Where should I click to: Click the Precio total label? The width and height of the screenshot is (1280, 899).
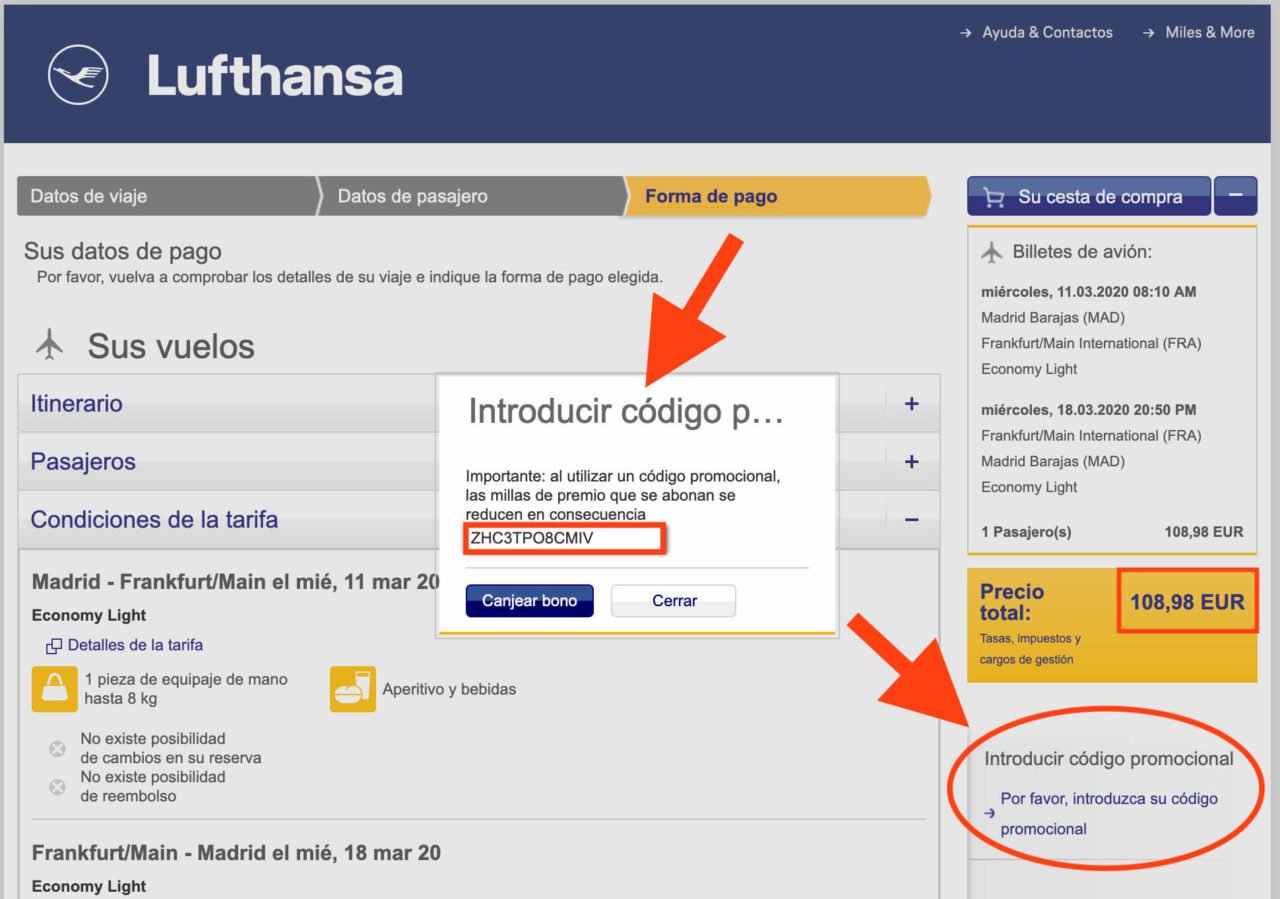1012,602
